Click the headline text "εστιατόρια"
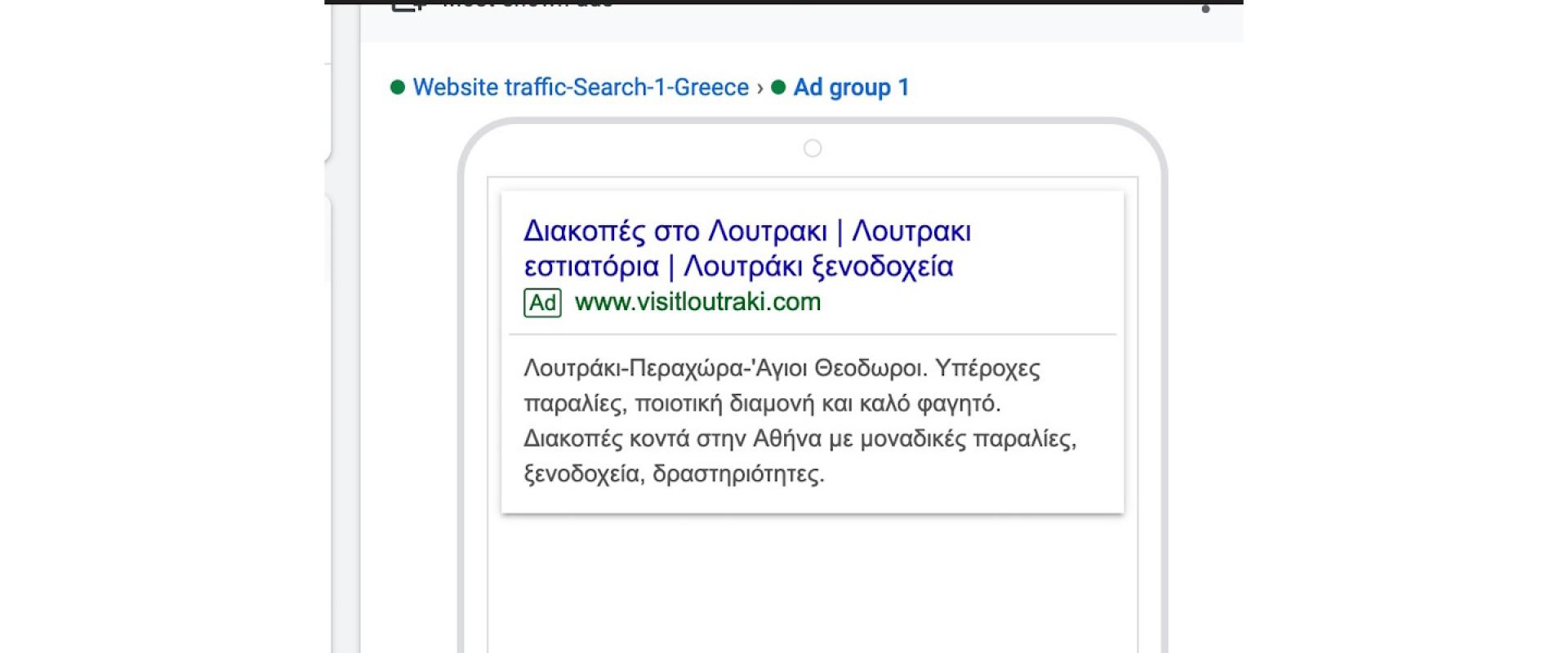 click(x=591, y=267)
